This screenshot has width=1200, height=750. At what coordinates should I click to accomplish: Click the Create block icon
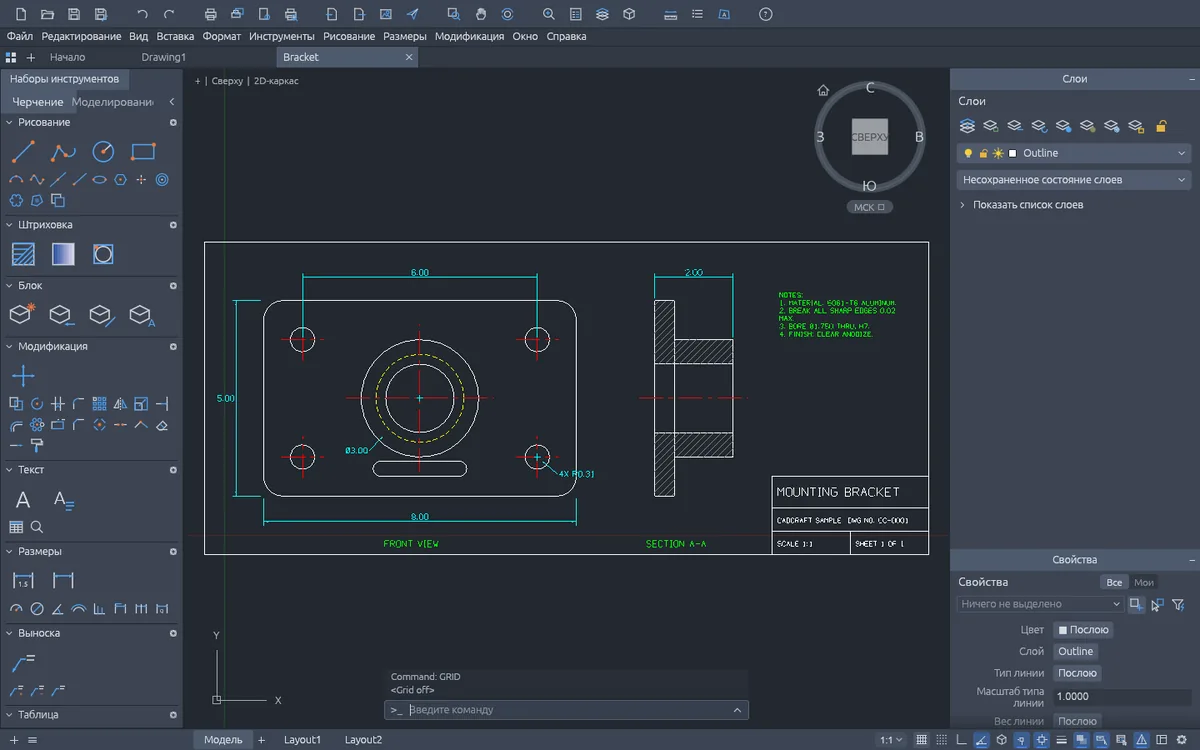[23, 315]
